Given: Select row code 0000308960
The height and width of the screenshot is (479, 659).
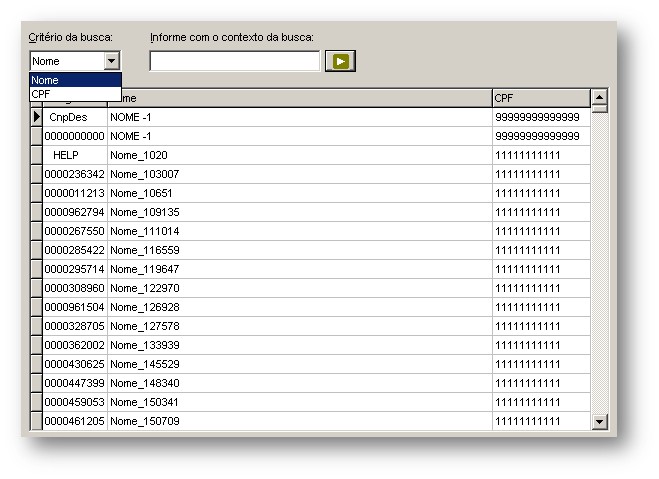Looking at the screenshot, I should 75,288.
